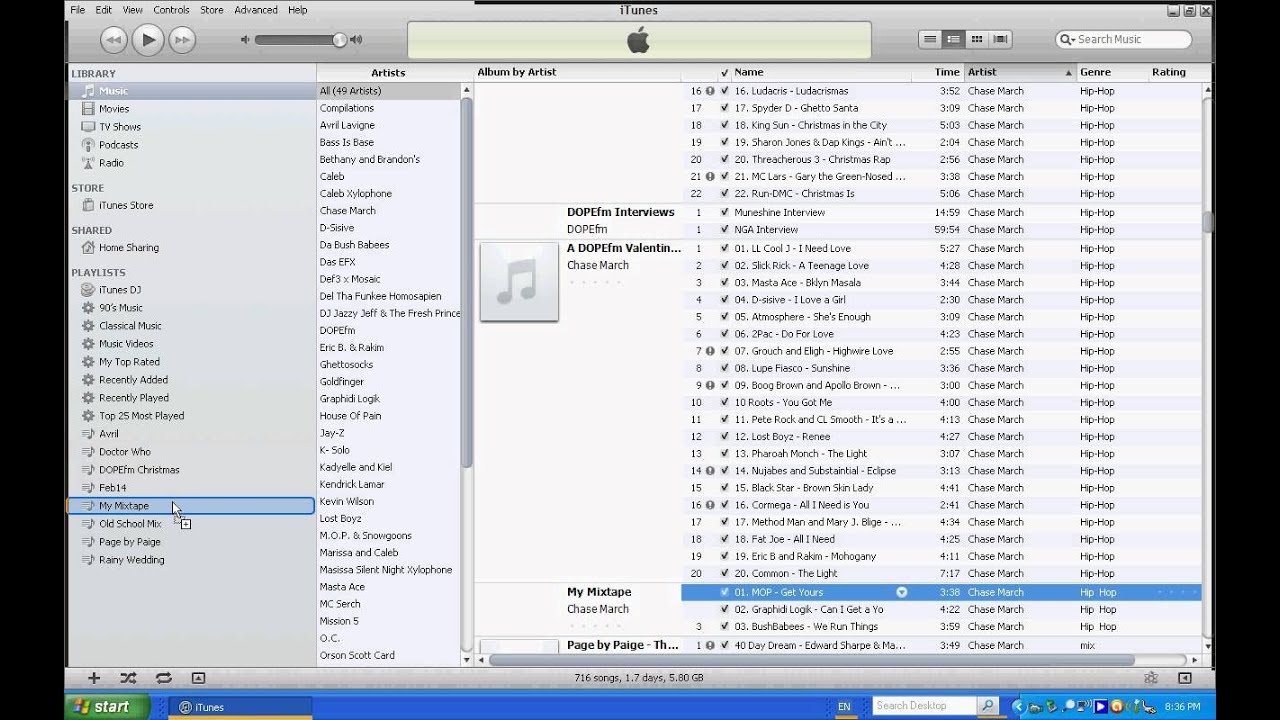Focus the Search Music field

1124,39
